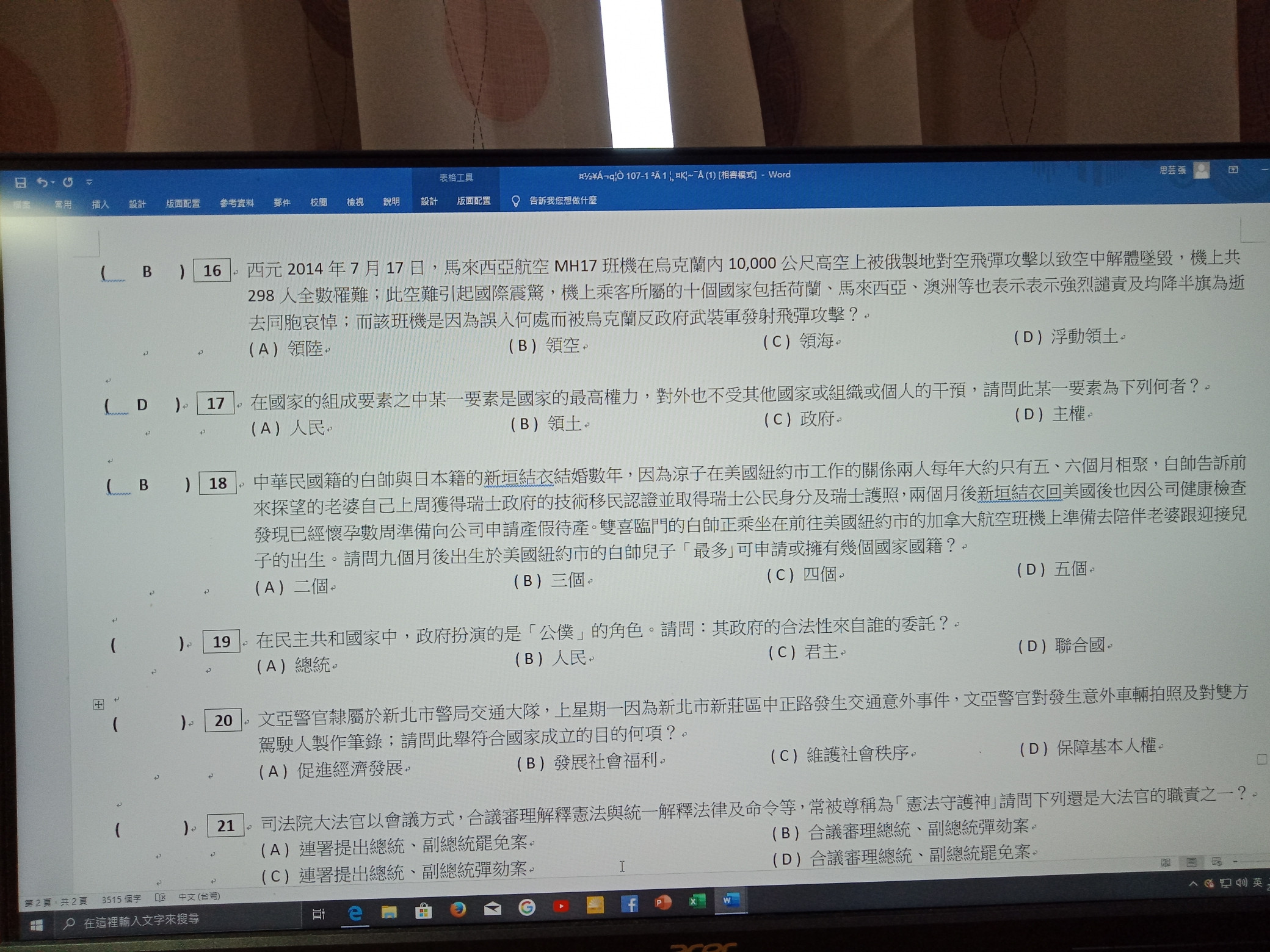Switch to Web Layout view icon
The height and width of the screenshot is (952, 1270).
1217,862
